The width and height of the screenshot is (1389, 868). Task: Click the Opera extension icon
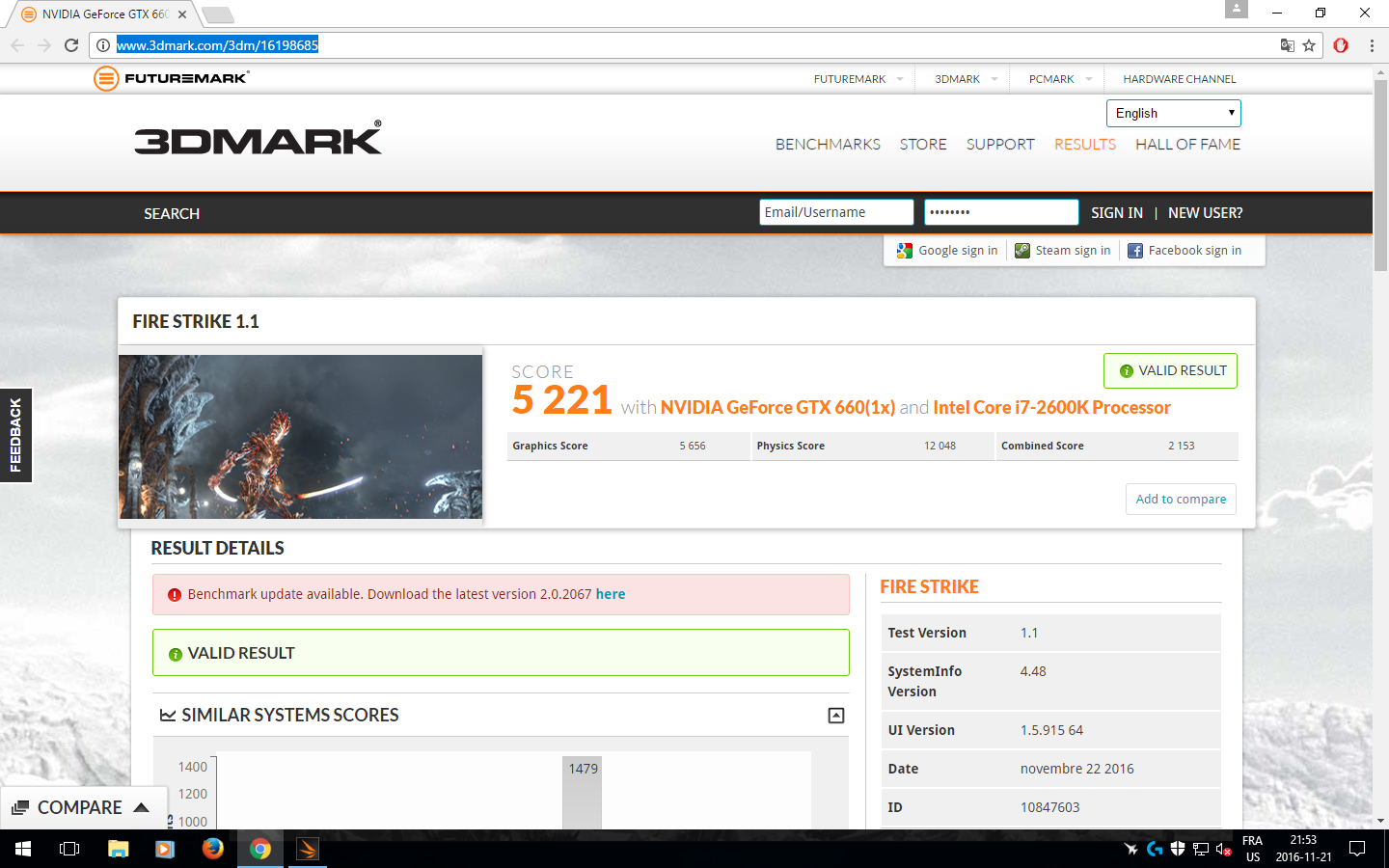point(1341,45)
